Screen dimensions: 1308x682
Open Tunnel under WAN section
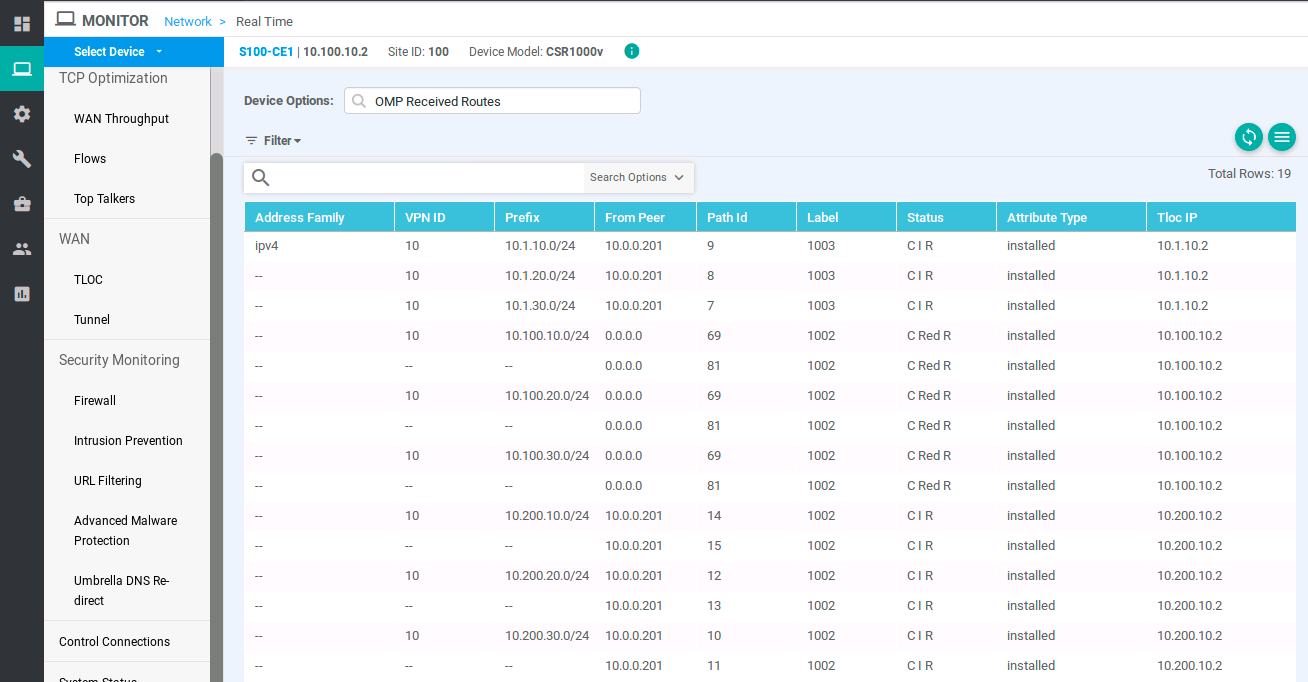pyautogui.click(x=92, y=320)
